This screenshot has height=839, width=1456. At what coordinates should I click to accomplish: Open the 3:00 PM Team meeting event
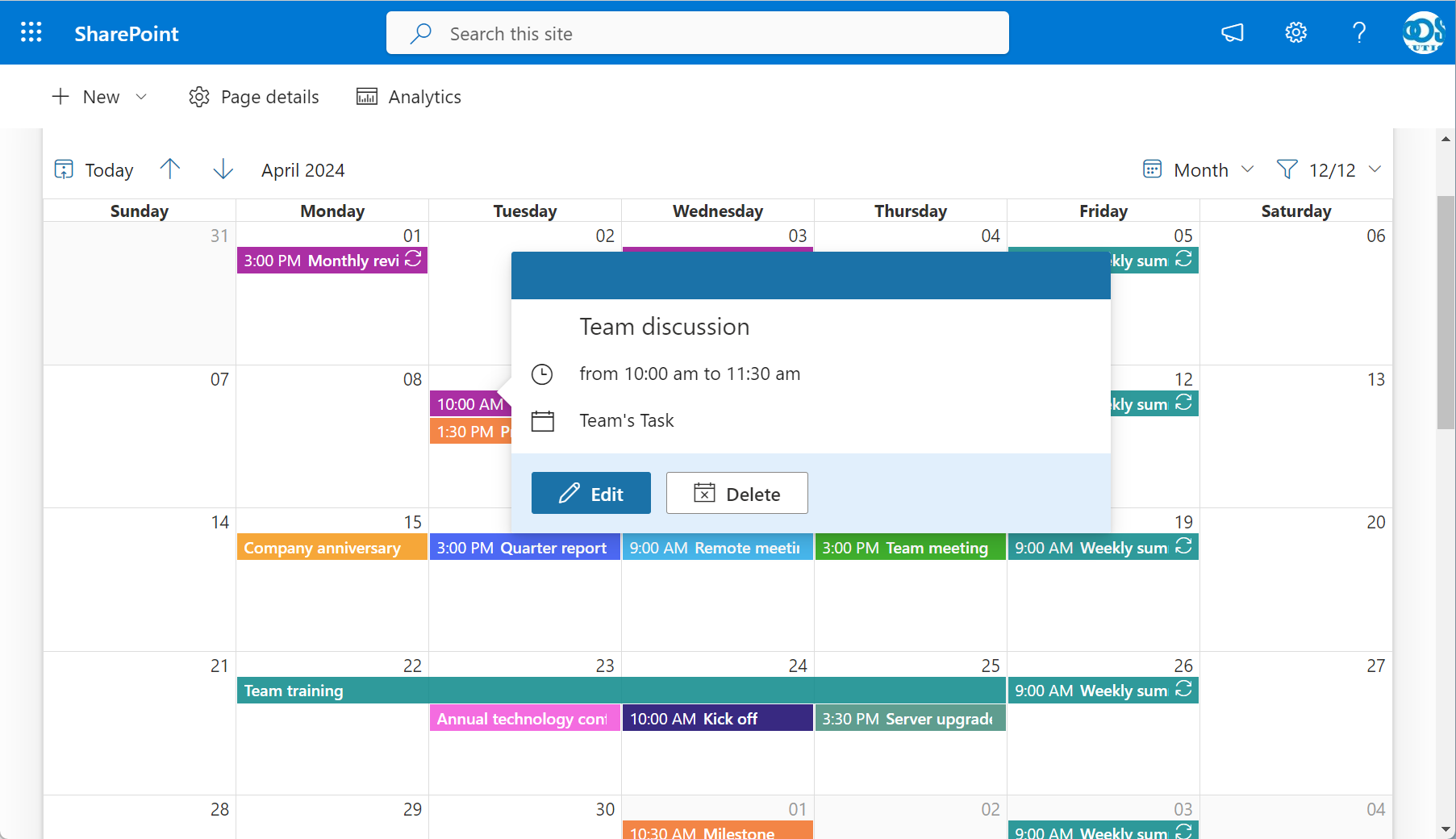click(x=911, y=547)
